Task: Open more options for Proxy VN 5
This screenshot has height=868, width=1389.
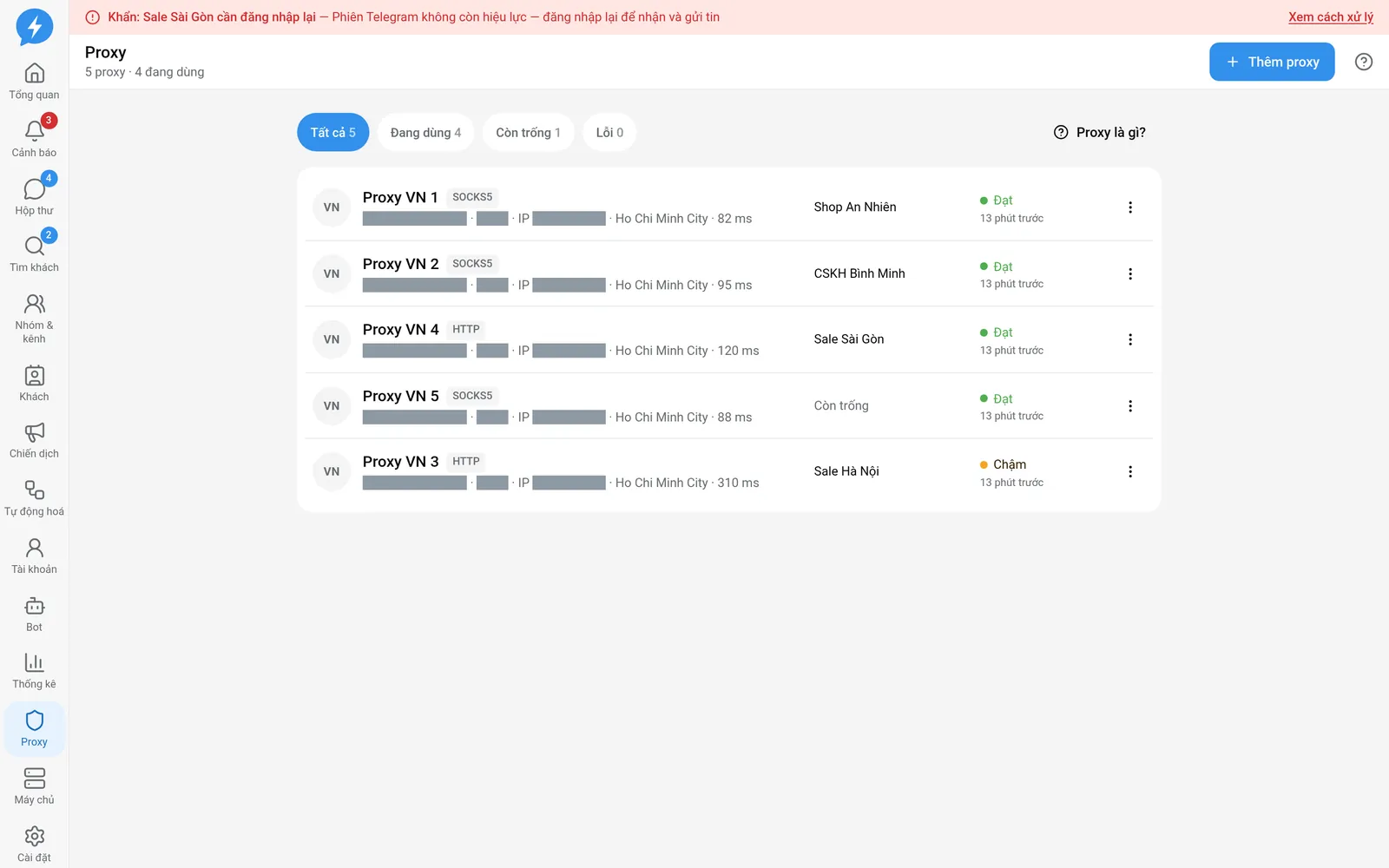Action: pyautogui.click(x=1129, y=405)
